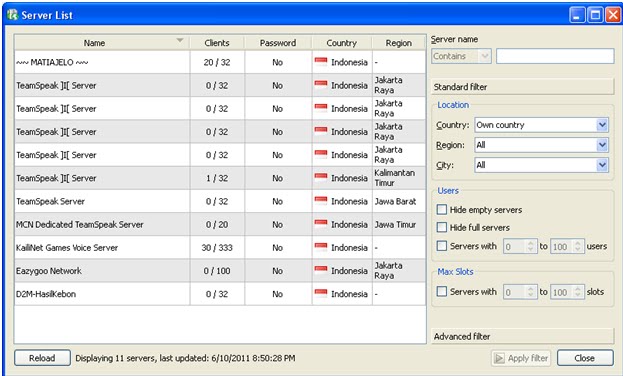Sort the list by Clients column
The height and width of the screenshot is (376, 623).
click(x=217, y=43)
